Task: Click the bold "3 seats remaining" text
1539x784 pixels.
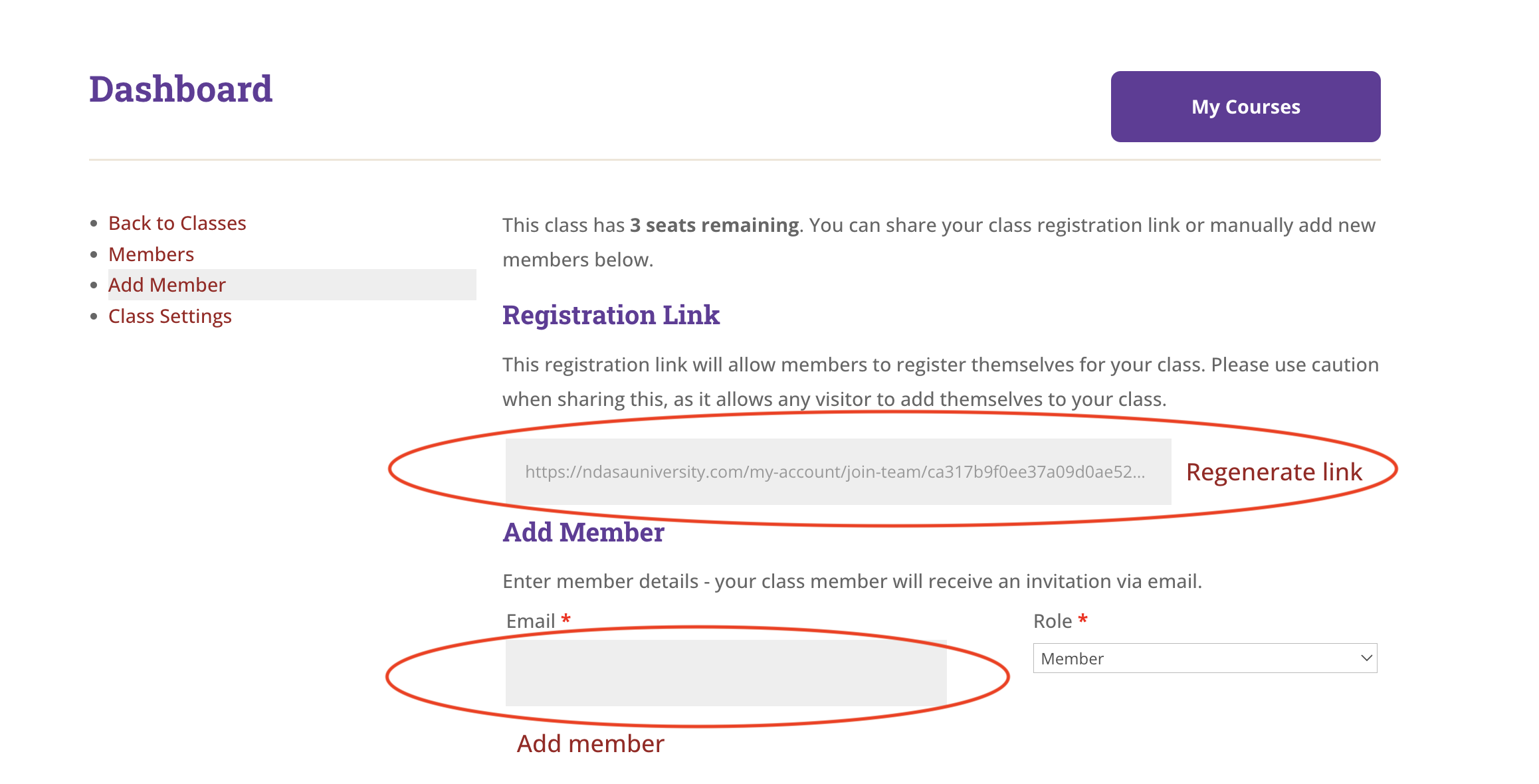Action: 714,225
